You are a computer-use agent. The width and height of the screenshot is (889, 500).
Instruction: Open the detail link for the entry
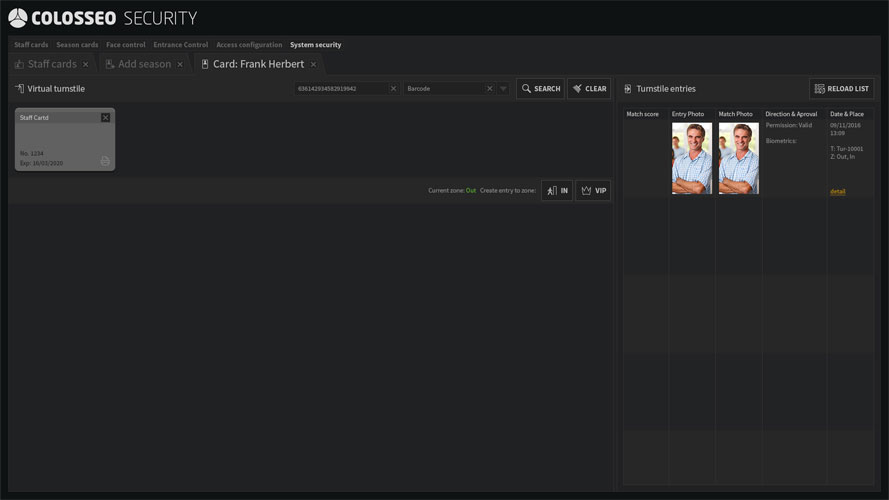coord(837,192)
